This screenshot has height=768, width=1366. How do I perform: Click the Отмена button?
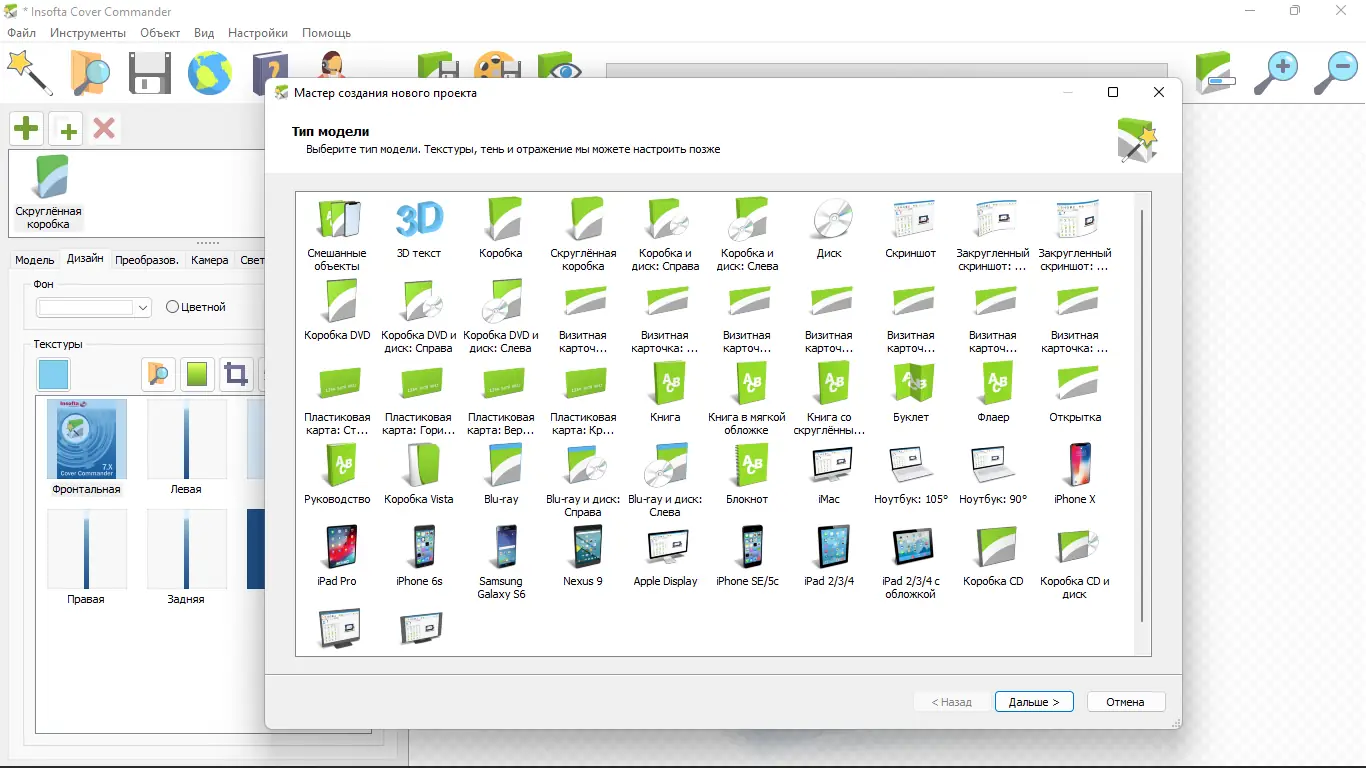(1125, 702)
